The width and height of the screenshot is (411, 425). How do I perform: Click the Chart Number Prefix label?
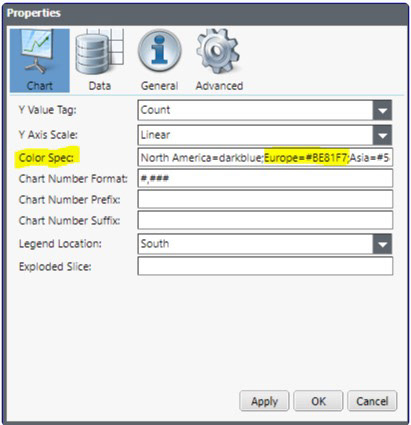tap(69, 200)
